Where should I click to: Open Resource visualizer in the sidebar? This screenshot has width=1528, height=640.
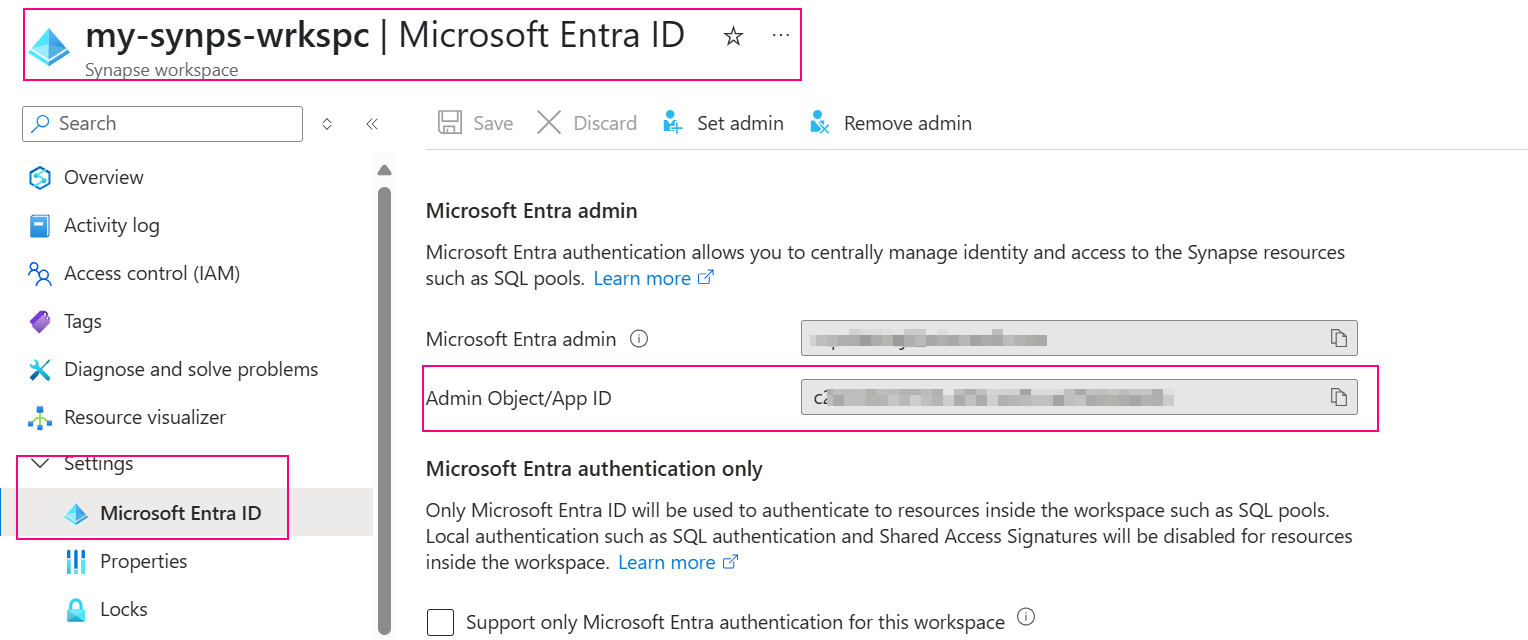click(x=145, y=417)
